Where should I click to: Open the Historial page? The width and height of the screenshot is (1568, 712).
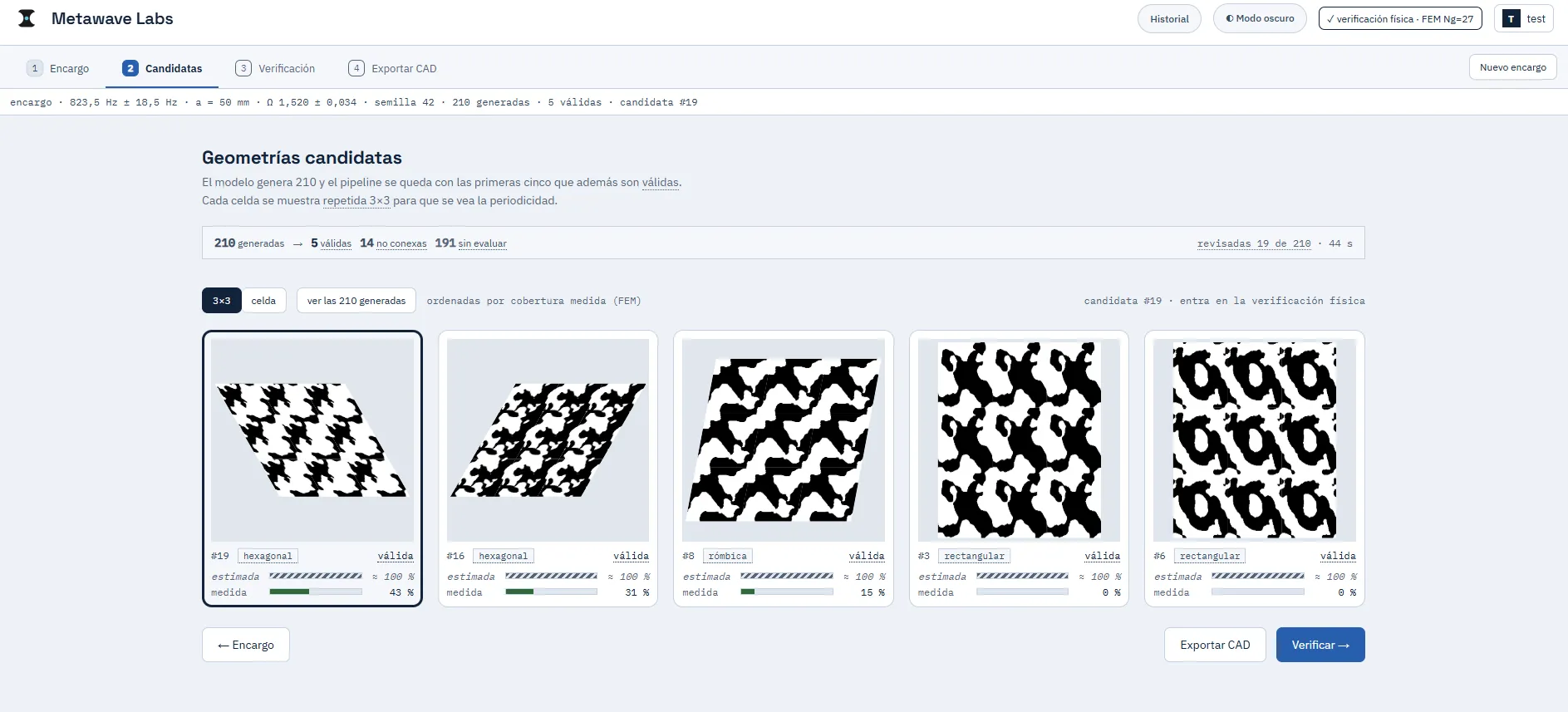coord(1169,19)
